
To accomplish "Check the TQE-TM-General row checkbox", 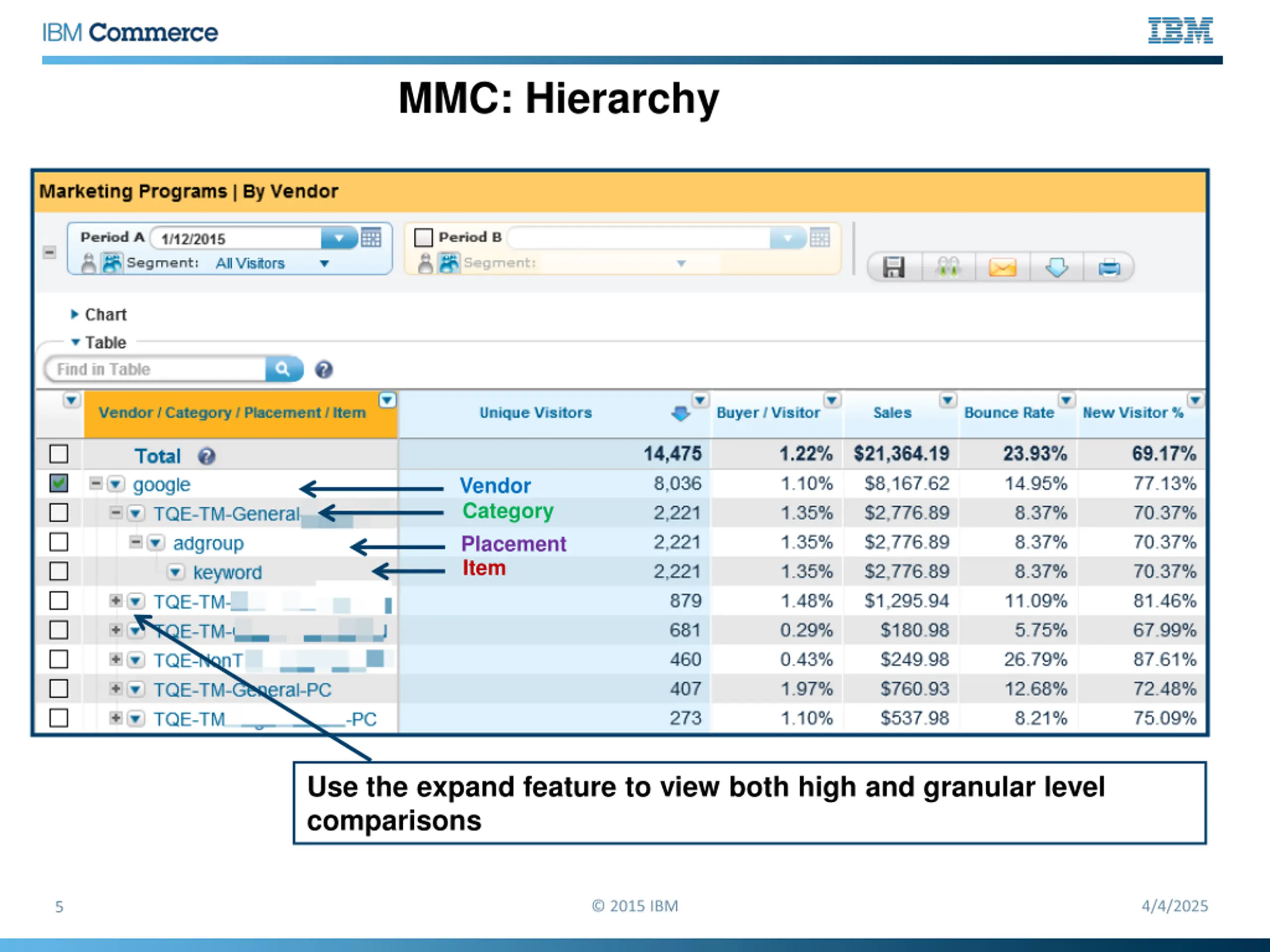I will 59,512.
